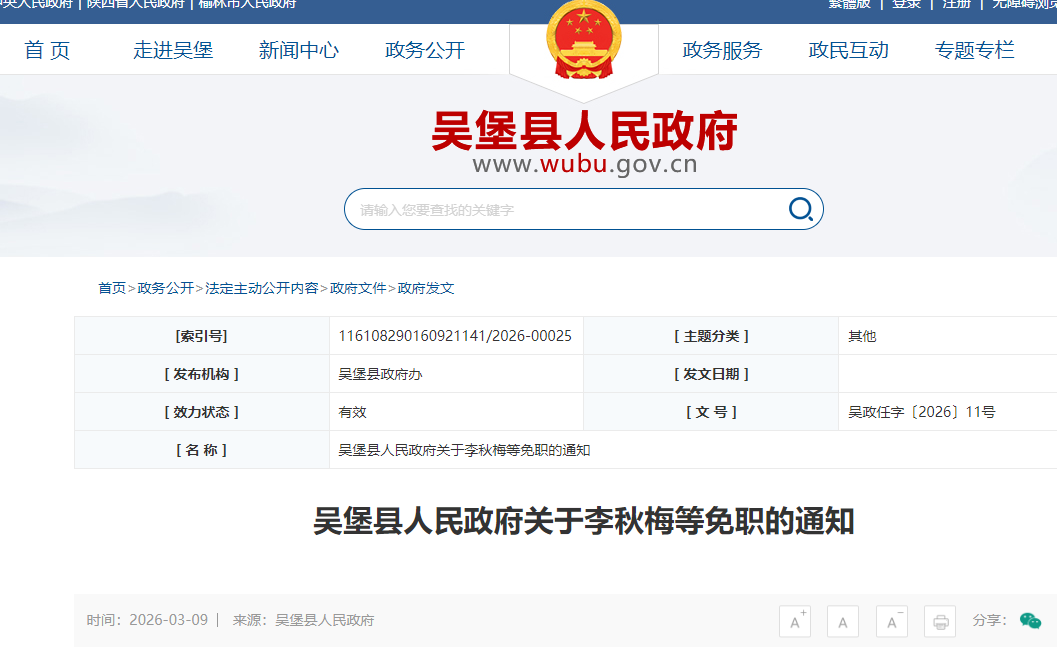Open 专题专栏 navigation item

click(974, 50)
